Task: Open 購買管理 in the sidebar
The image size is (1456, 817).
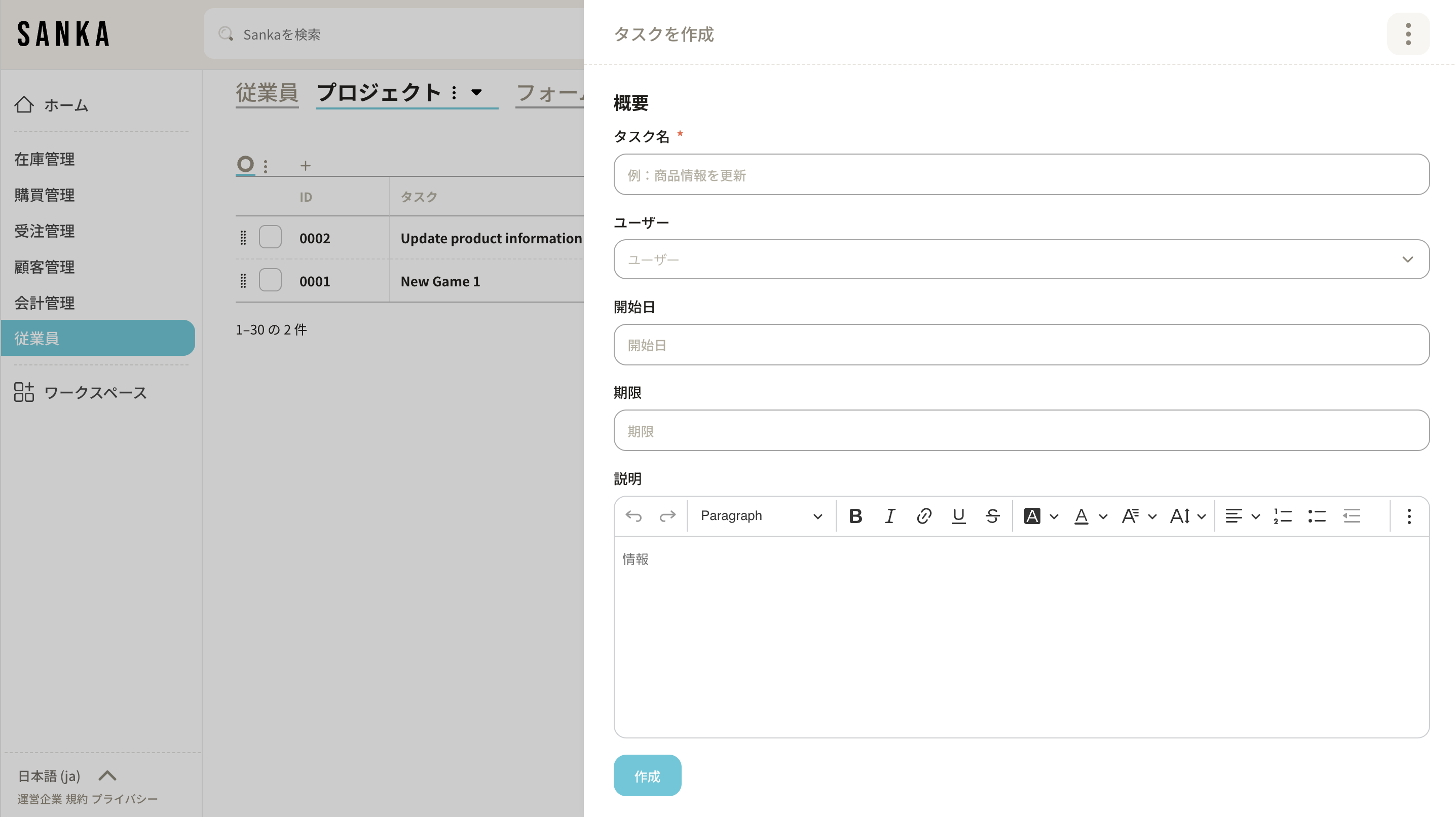Action: pos(44,195)
